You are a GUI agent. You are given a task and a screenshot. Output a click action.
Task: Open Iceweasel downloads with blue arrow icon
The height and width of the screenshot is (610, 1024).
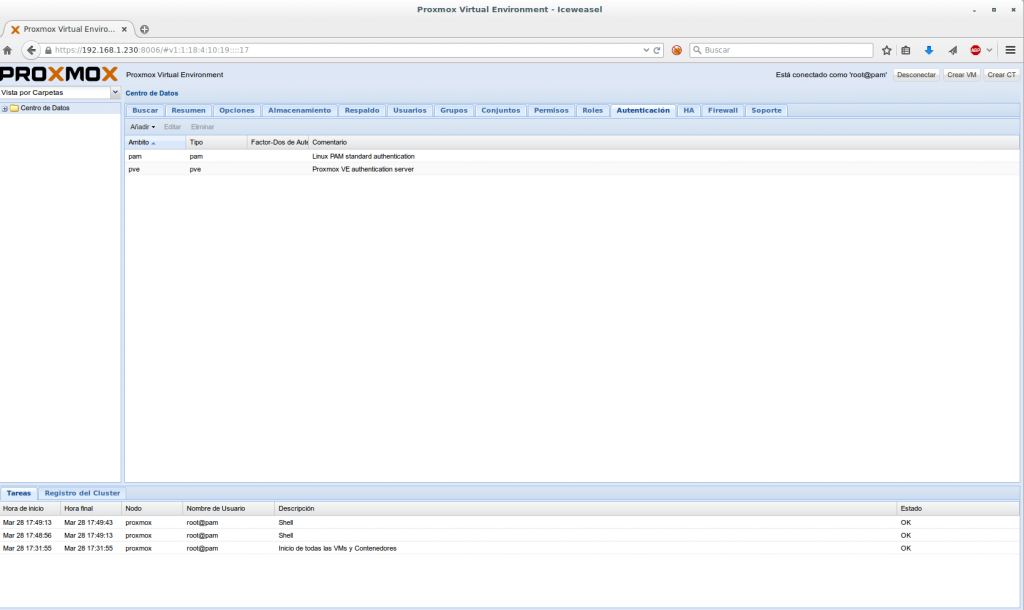929,49
